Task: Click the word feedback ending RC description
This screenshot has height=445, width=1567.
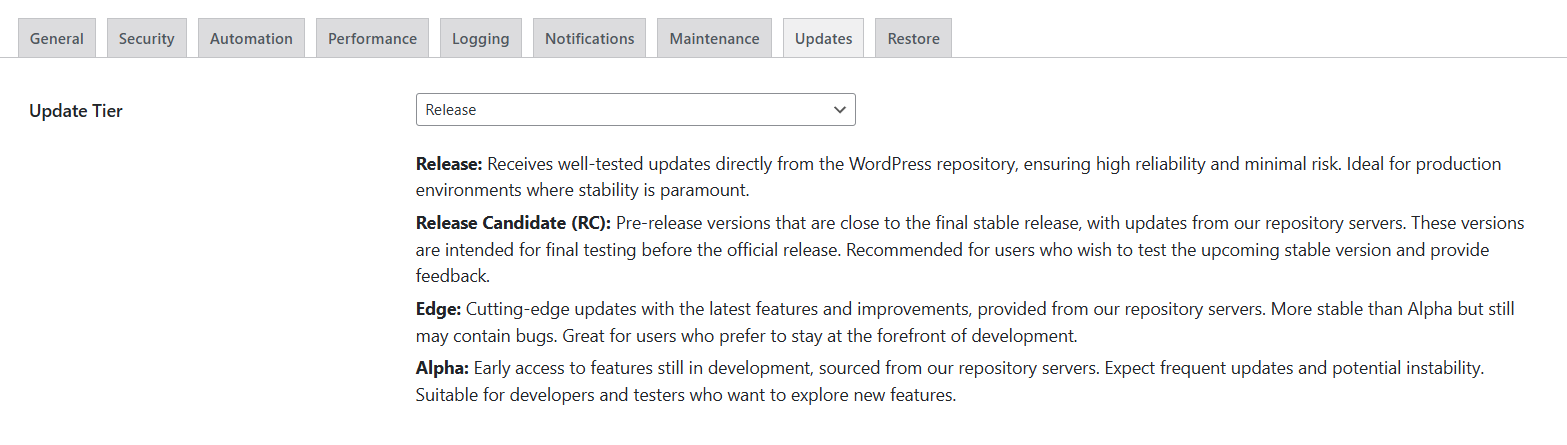Action: pos(451,276)
